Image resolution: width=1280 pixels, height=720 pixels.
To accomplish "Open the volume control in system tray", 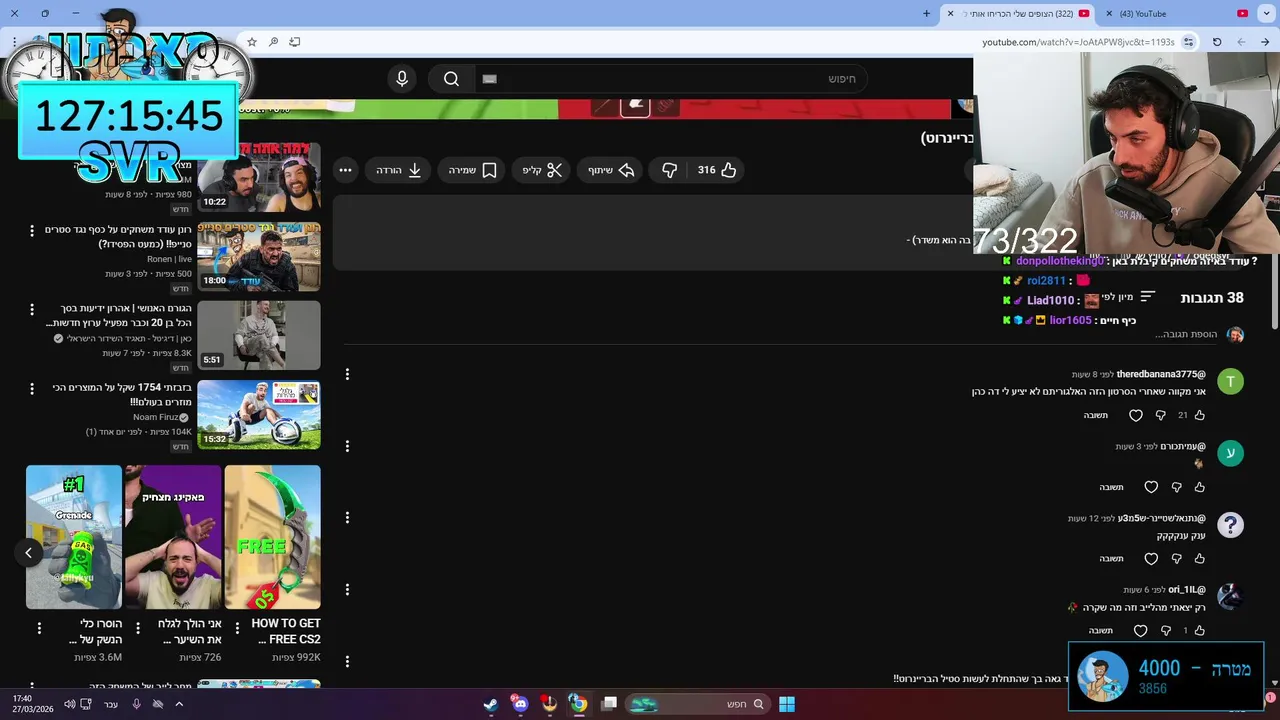I will click(x=69, y=704).
